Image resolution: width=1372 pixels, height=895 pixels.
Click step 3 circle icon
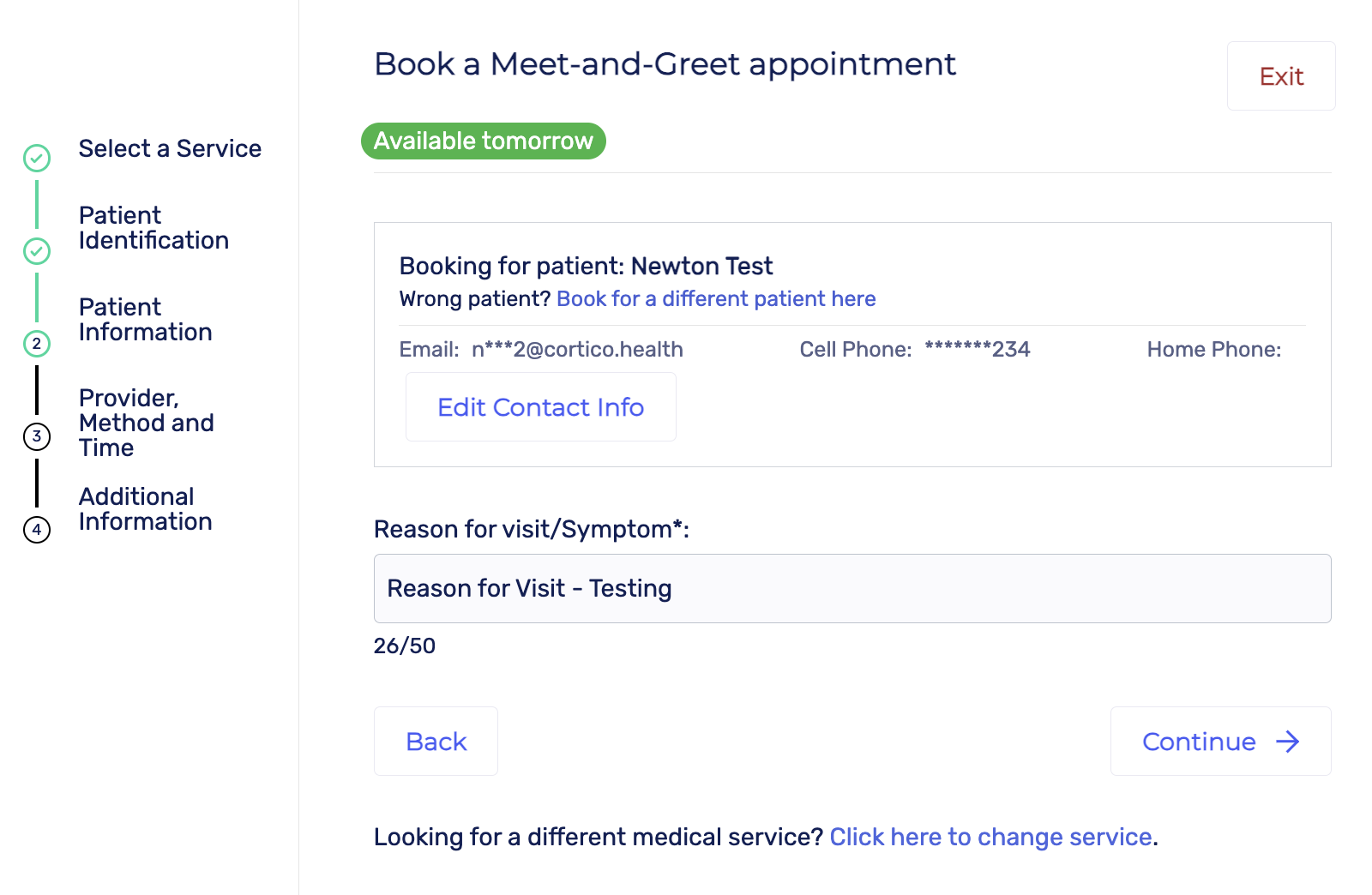point(37,436)
